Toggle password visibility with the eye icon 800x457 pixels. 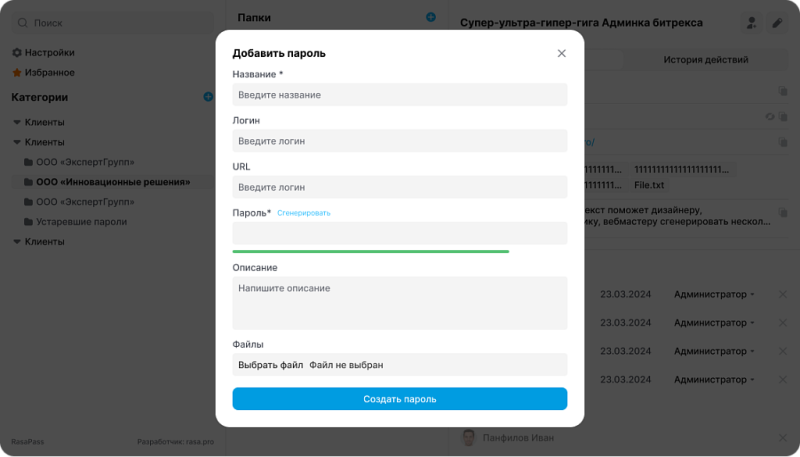pyautogui.click(x=769, y=117)
